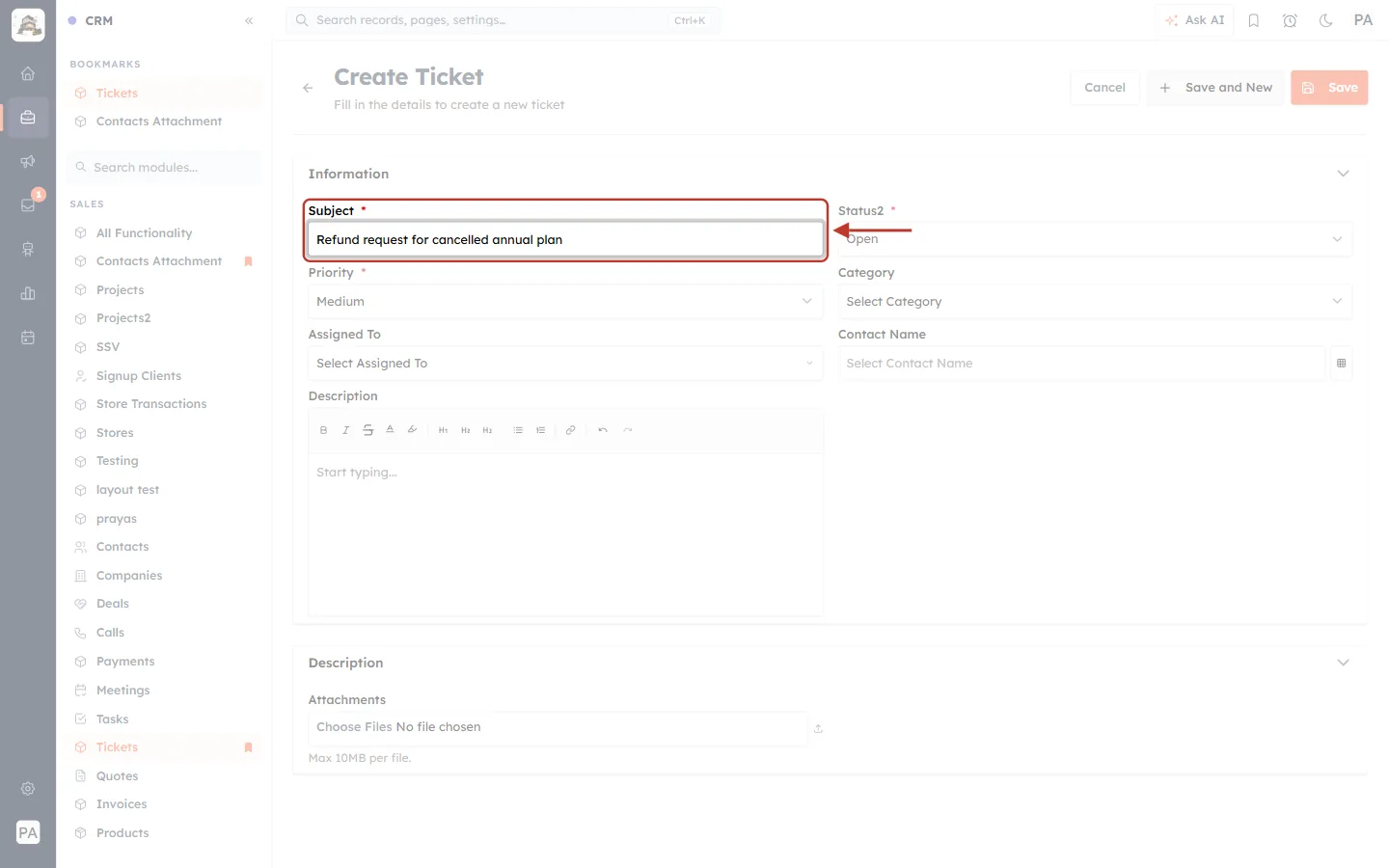Open the Home icon in the left rail
The width and height of the screenshot is (1389, 868).
(x=28, y=73)
